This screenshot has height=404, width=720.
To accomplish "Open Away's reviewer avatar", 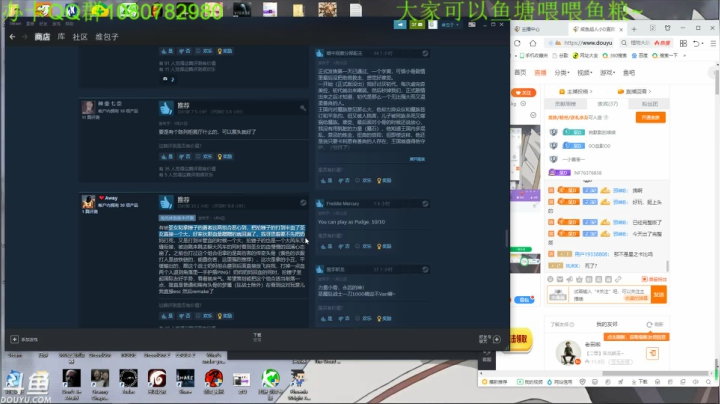I will [88, 201].
